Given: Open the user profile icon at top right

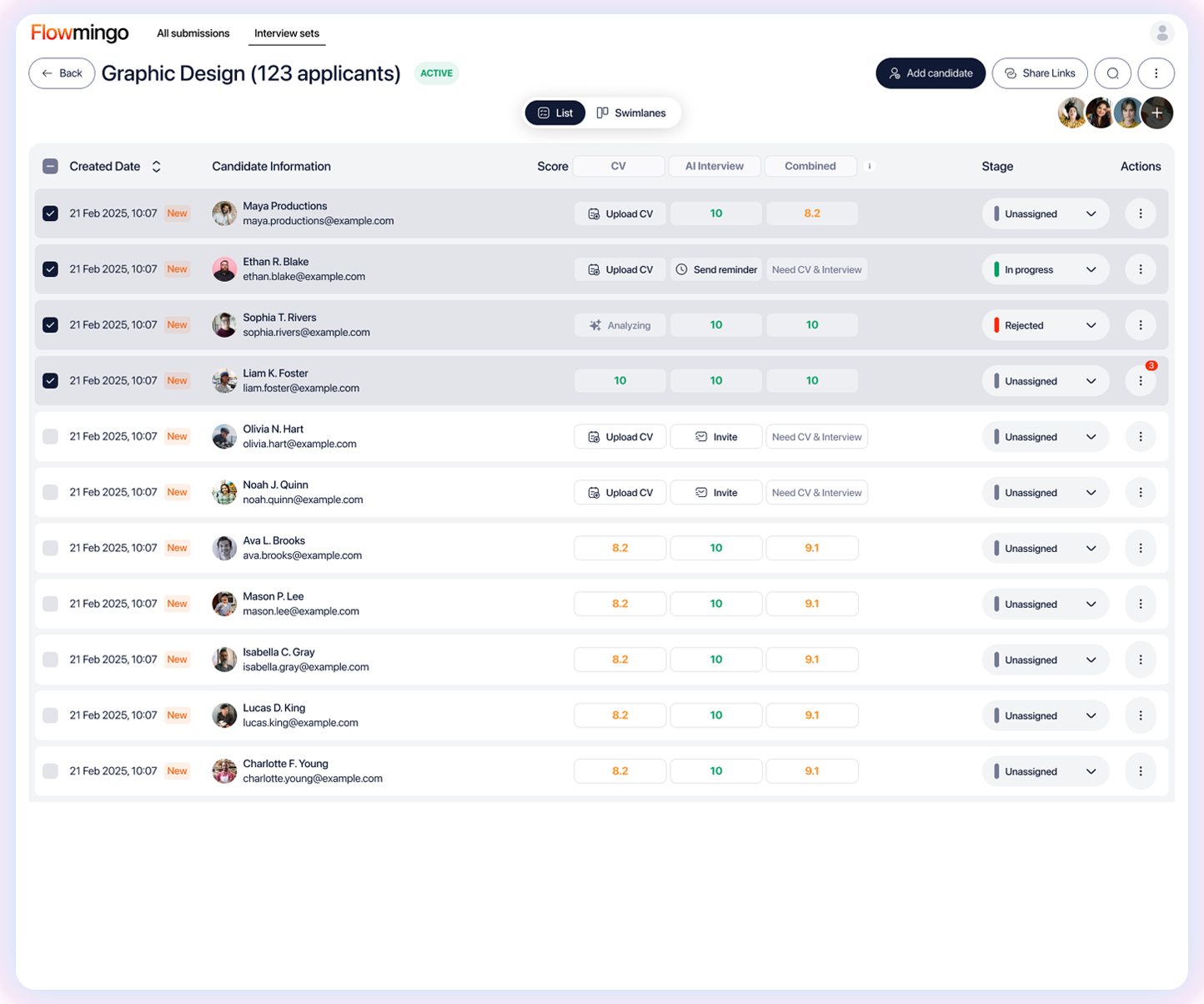Looking at the screenshot, I should pyautogui.click(x=1161, y=33).
